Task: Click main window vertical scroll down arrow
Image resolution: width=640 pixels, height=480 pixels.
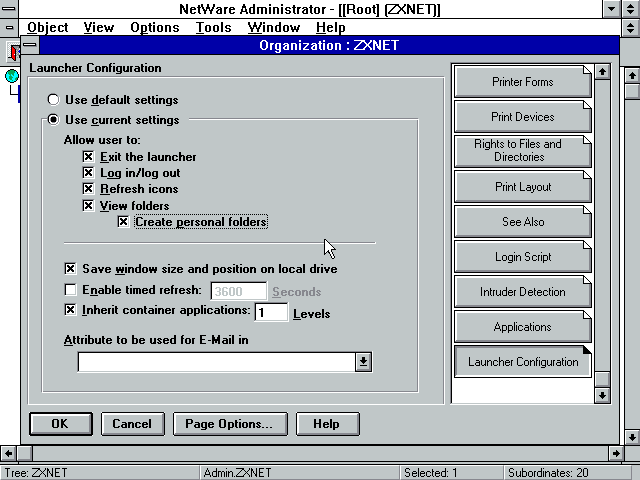Action: coord(632,437)
